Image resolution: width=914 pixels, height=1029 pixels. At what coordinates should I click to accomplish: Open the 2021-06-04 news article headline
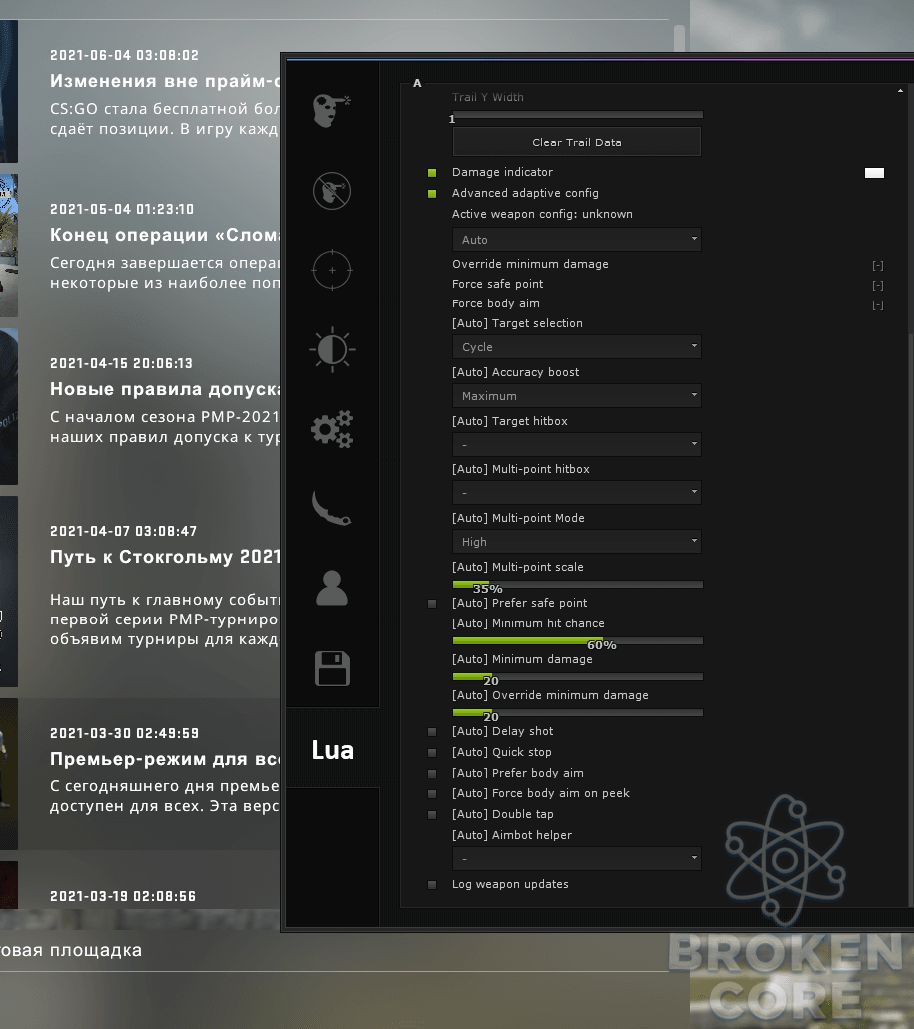pos(165,81)
